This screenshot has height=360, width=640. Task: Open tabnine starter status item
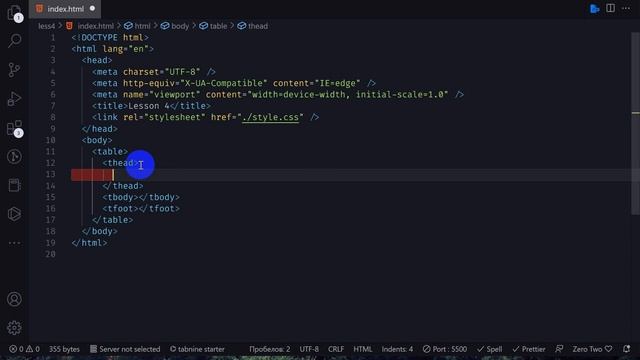(x=197, y=349)
